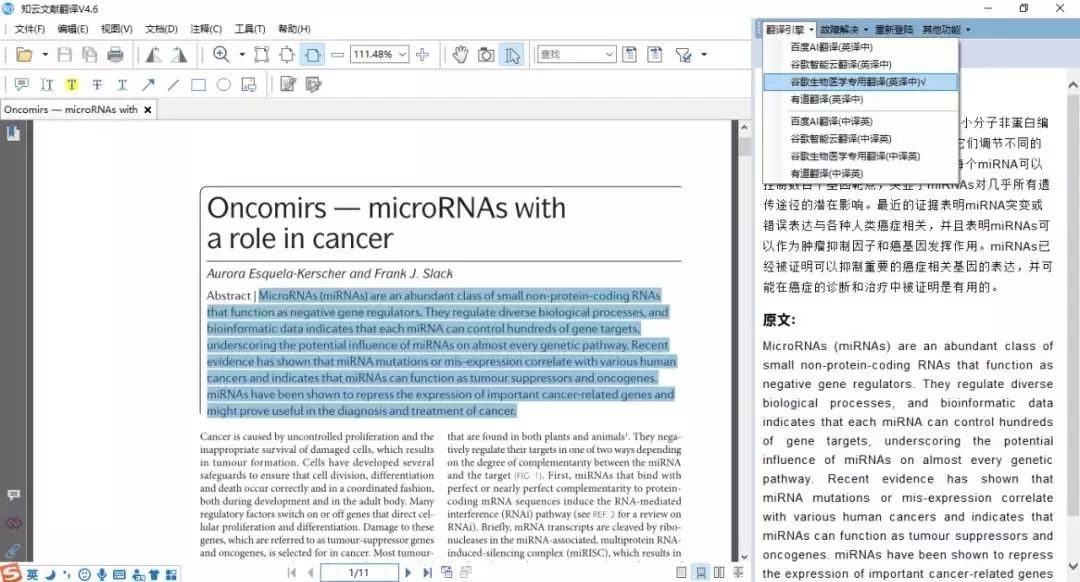
Task: Go to the next page arrow
Action: click(408, 572)
